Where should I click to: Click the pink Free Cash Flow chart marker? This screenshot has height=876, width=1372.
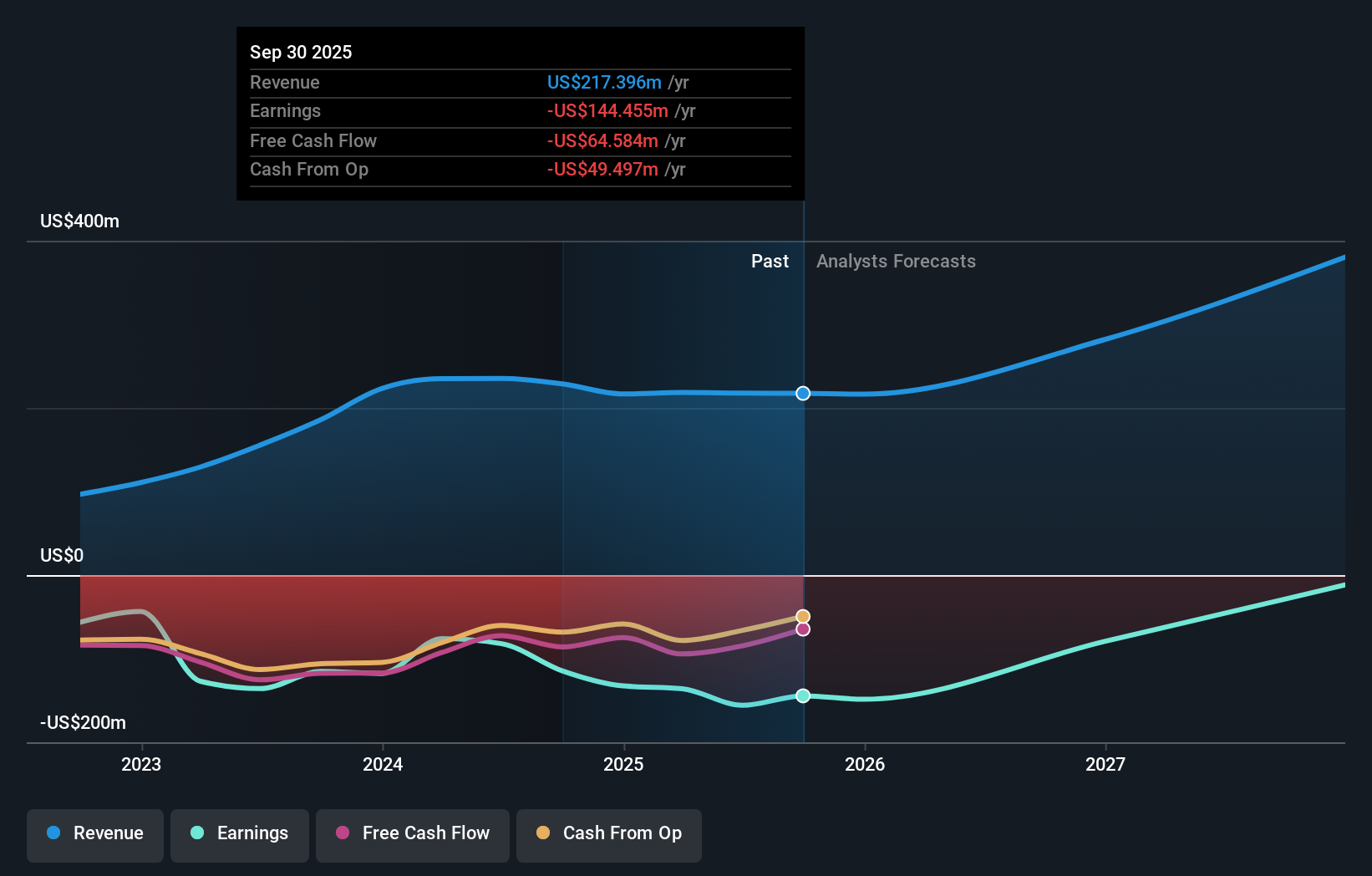(x=802, y=629)
